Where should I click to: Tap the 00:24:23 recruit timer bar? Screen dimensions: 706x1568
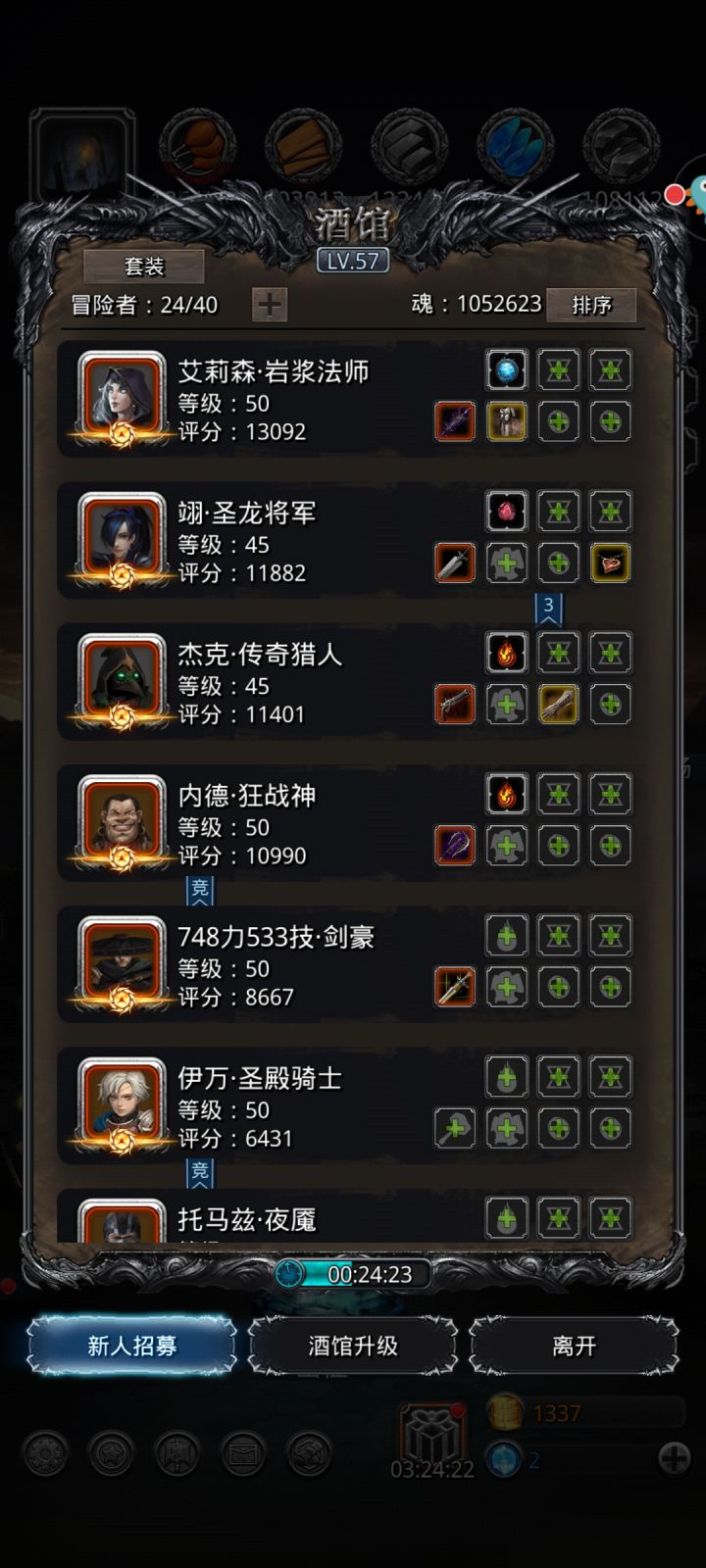(353, 1274)
